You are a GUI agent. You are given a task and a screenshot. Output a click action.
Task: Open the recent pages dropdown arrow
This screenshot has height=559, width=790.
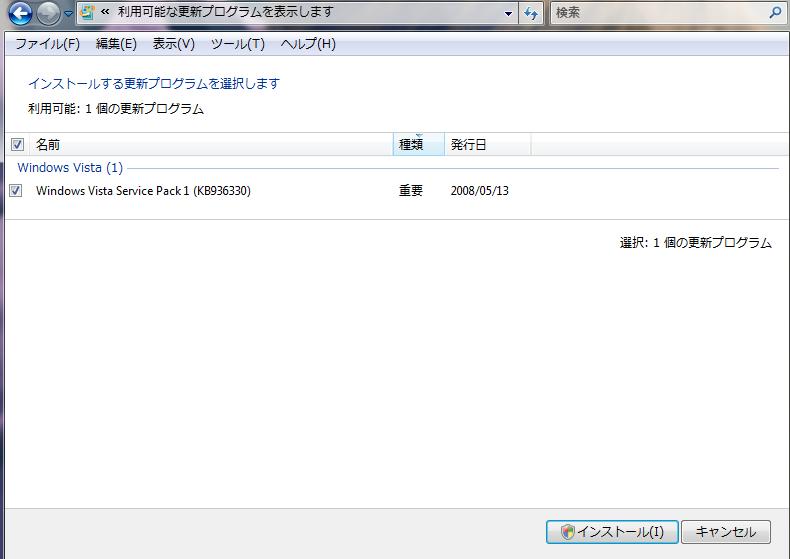[x=69, y=14]
